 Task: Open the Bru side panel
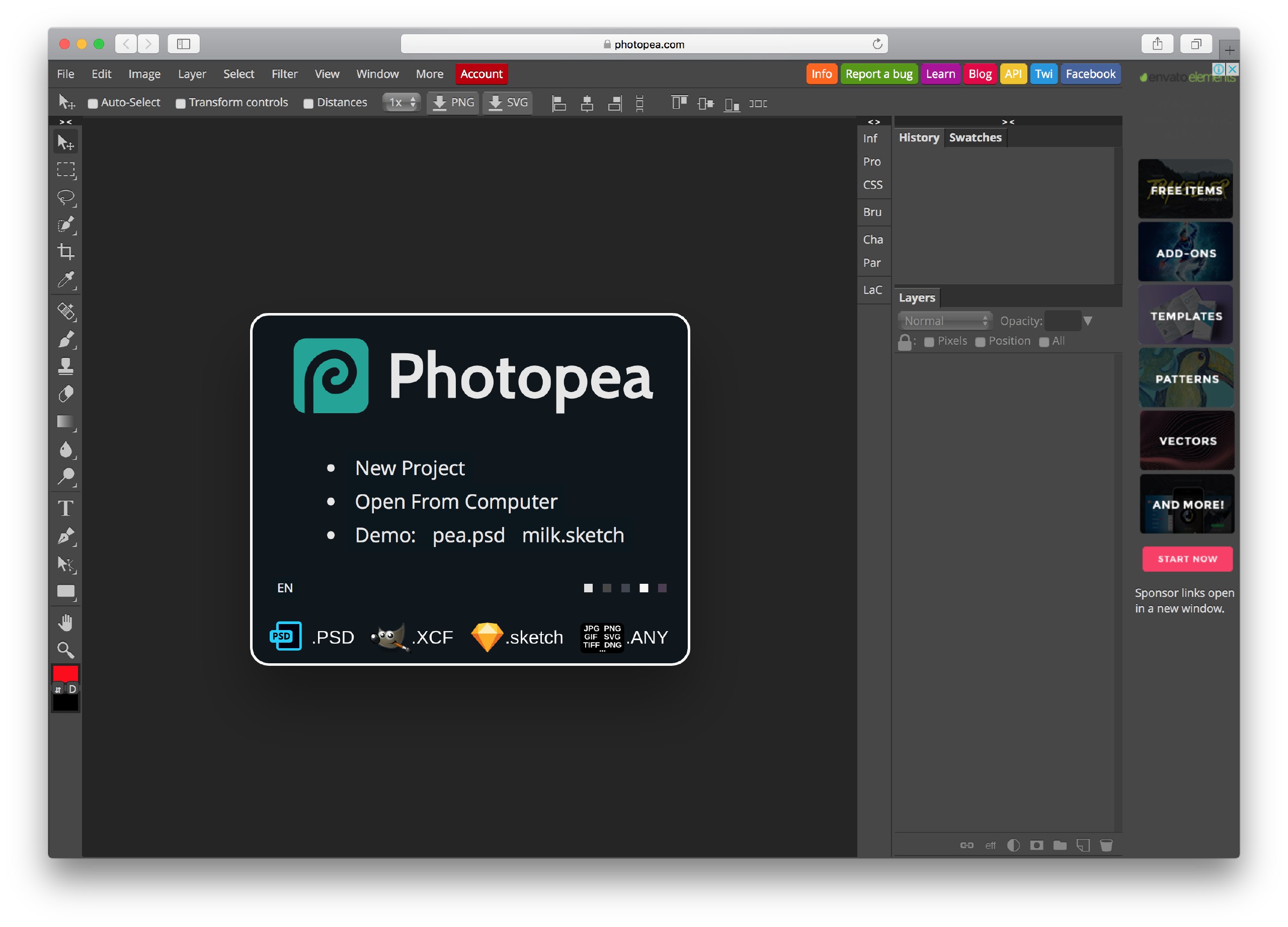(x=872, y=212)
